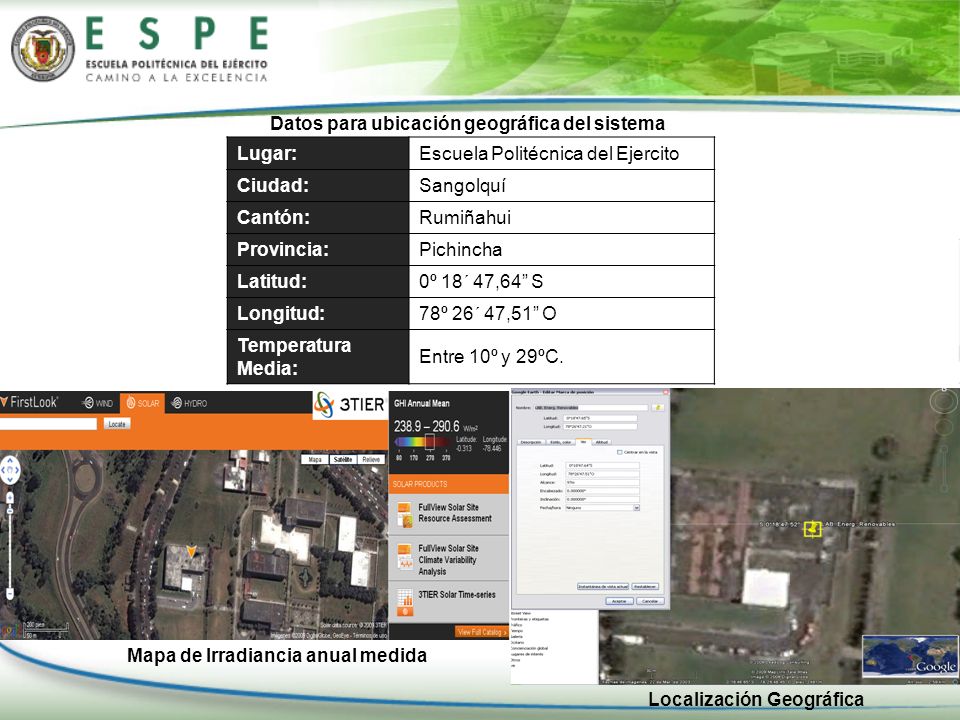
Task: Open the Descripción tab in placemark dialog
Action: [531, 442]
